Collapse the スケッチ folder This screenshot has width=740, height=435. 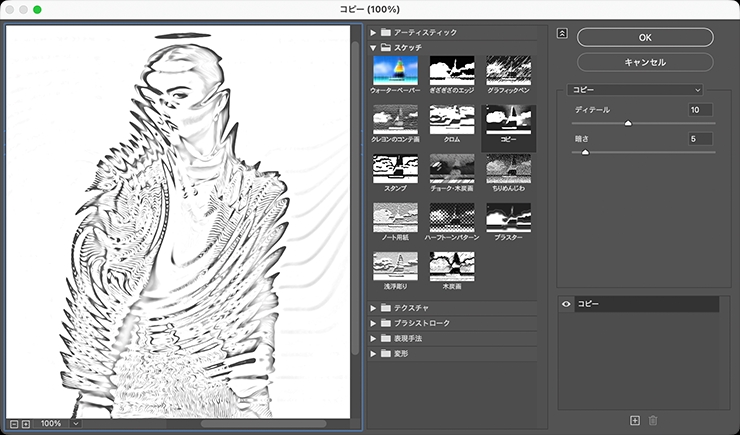coord(374,47)
